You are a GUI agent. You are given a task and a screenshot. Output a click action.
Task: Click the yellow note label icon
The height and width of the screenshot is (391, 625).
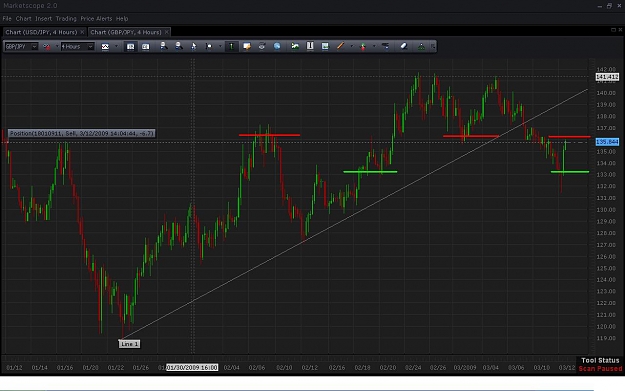pyautogui.click(x=247, y=46)
